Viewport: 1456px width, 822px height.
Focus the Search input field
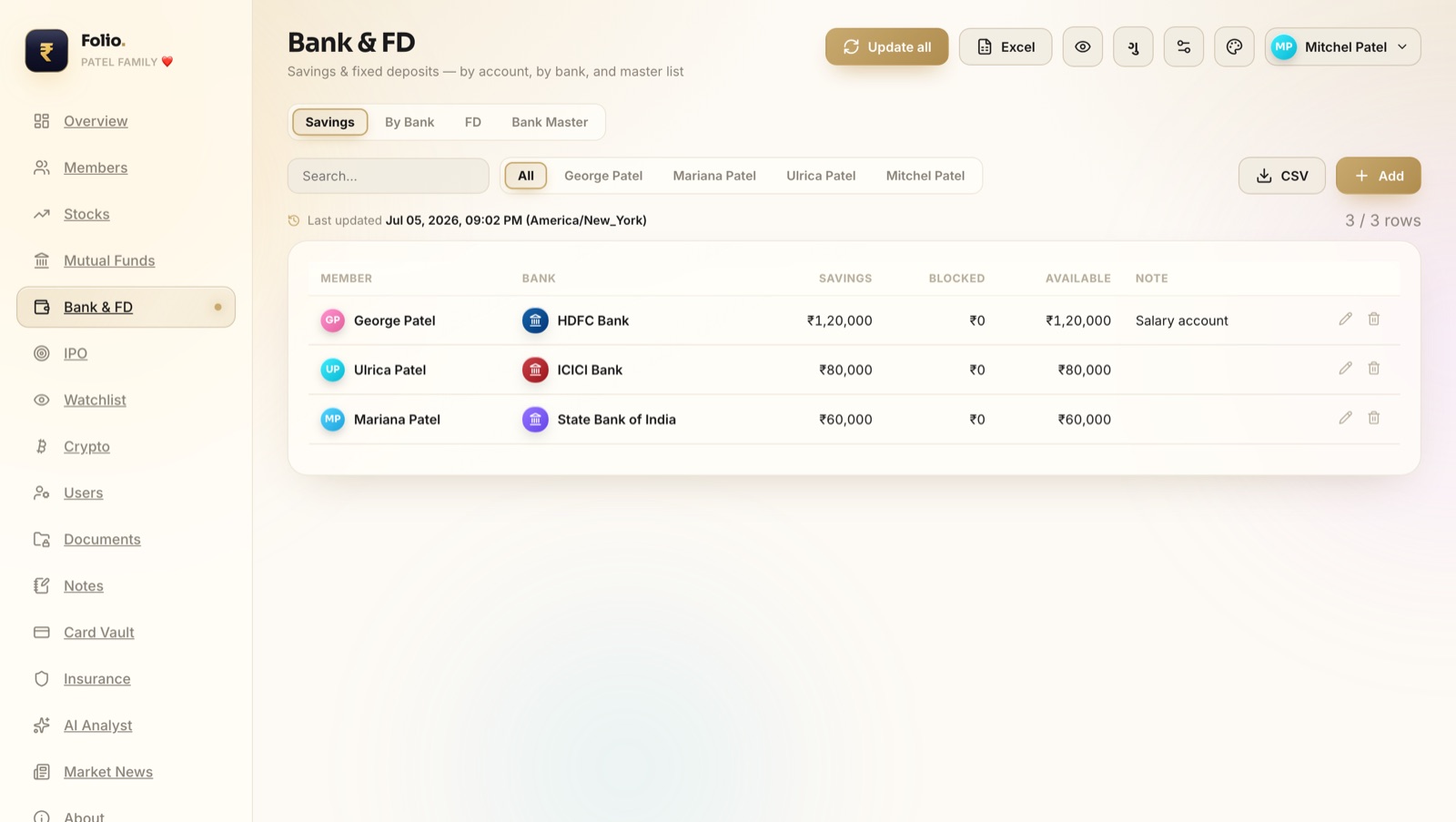click(389, 176)
